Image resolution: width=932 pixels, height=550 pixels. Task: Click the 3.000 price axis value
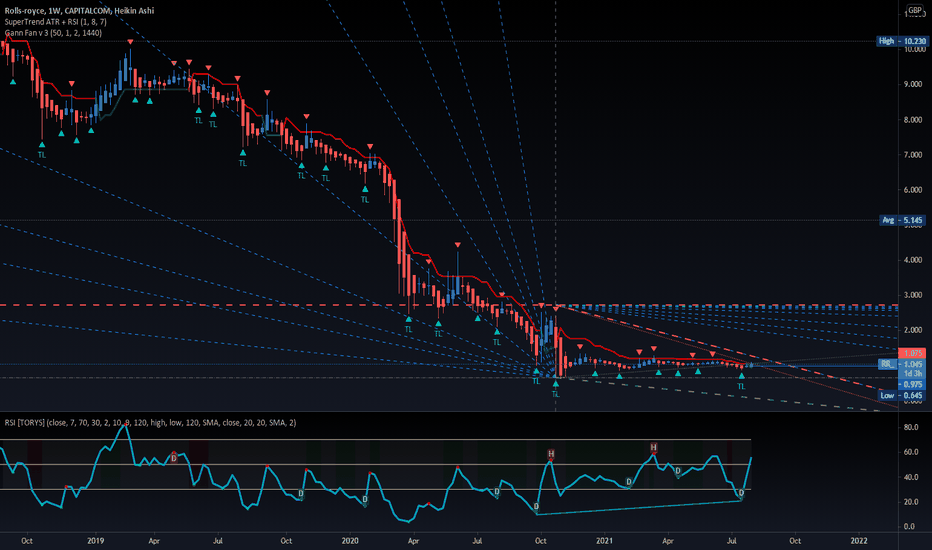coord(913,295)
